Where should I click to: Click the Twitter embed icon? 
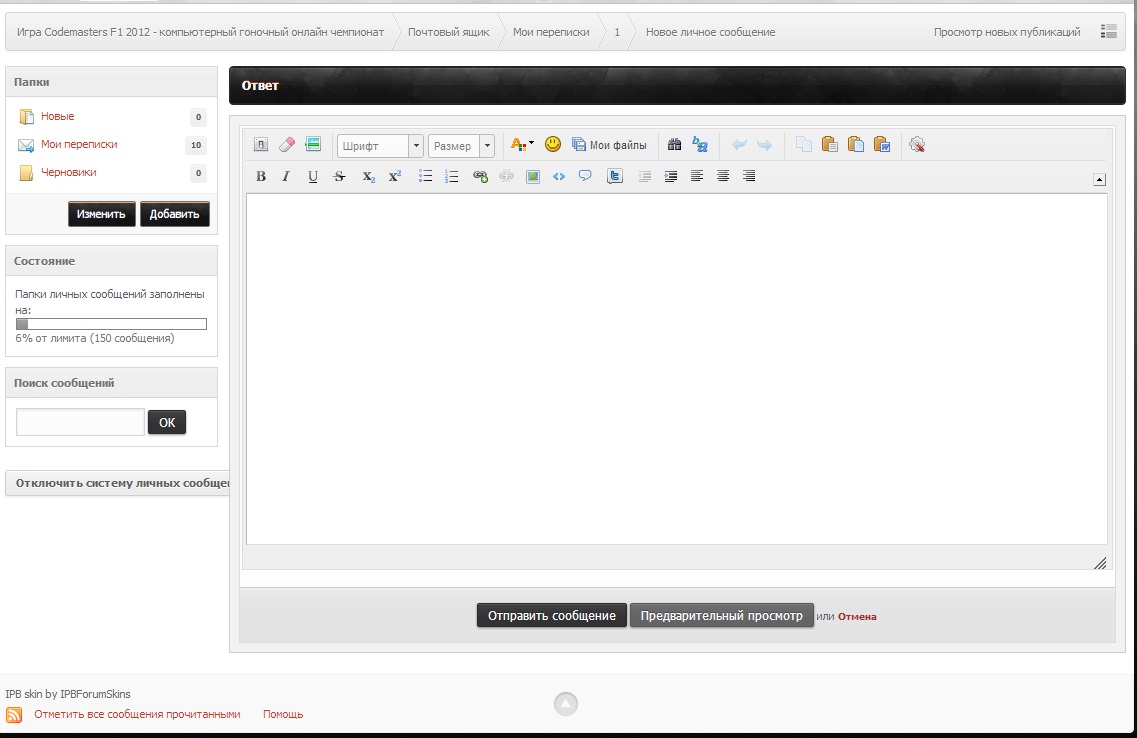click(615, 176)
